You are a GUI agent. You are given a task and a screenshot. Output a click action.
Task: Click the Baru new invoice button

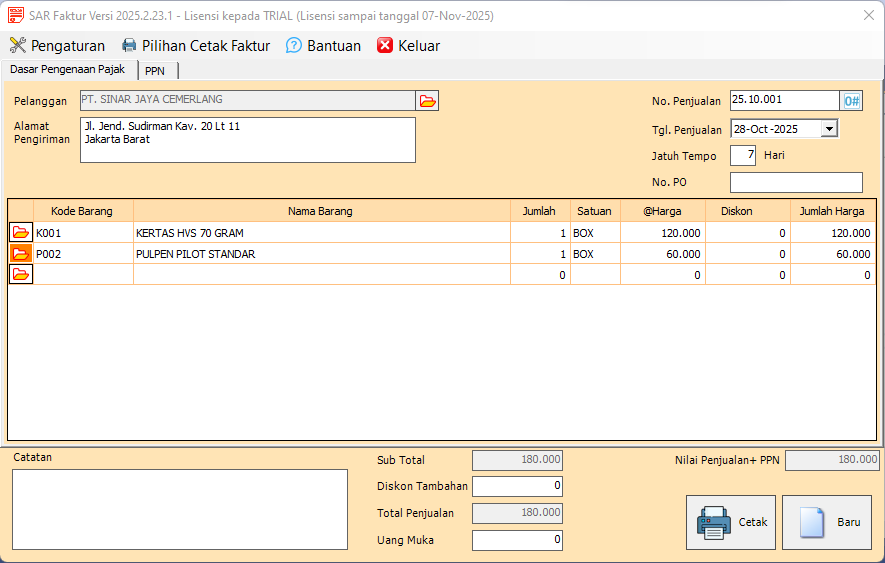coord(826,522)
